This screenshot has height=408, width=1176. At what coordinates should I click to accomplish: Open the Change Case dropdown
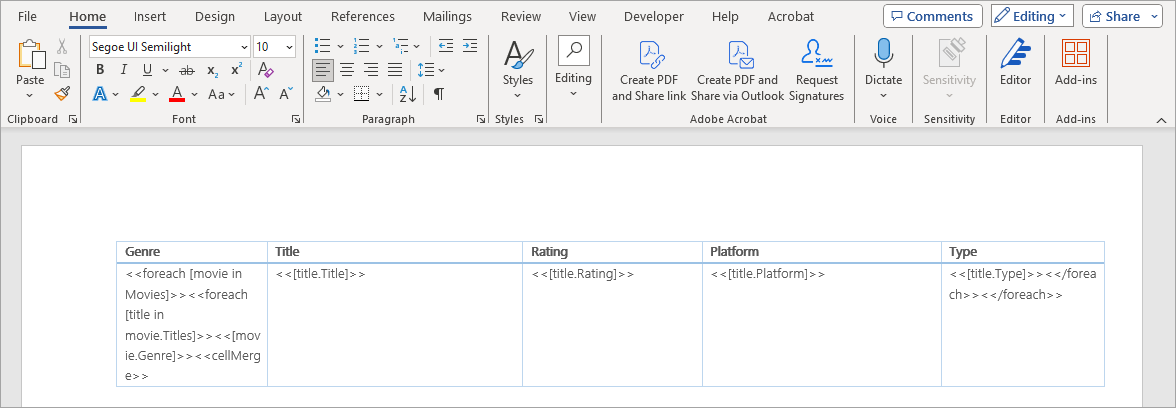point(221,94)
